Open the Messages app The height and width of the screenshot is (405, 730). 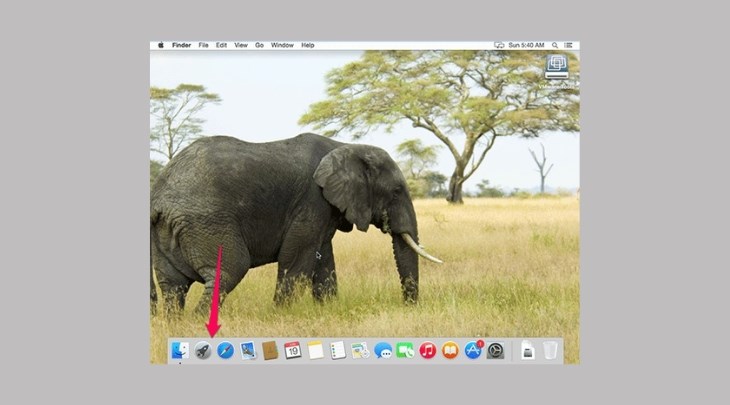(383, 351)
